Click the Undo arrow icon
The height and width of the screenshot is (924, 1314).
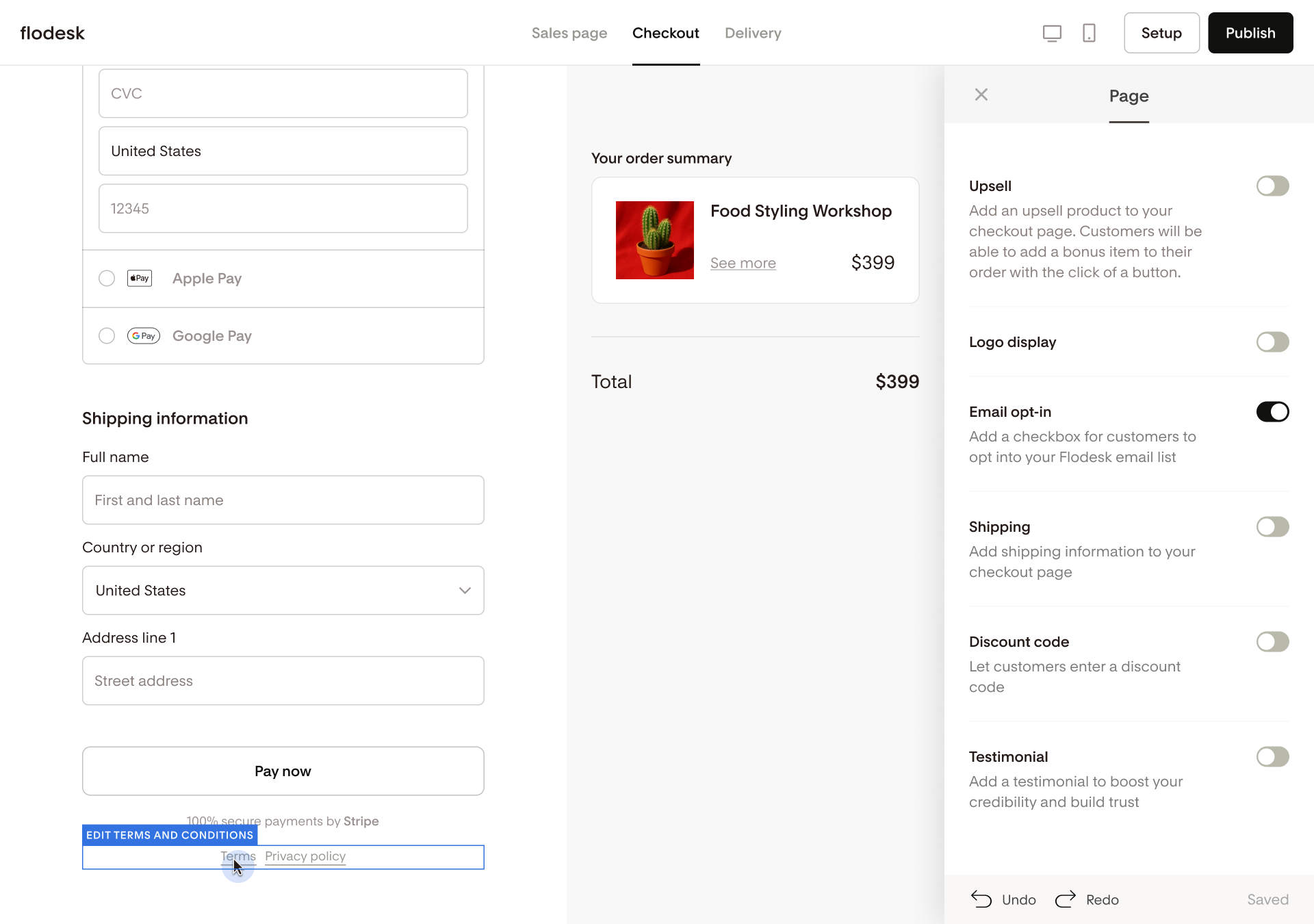tap(981, 899)
